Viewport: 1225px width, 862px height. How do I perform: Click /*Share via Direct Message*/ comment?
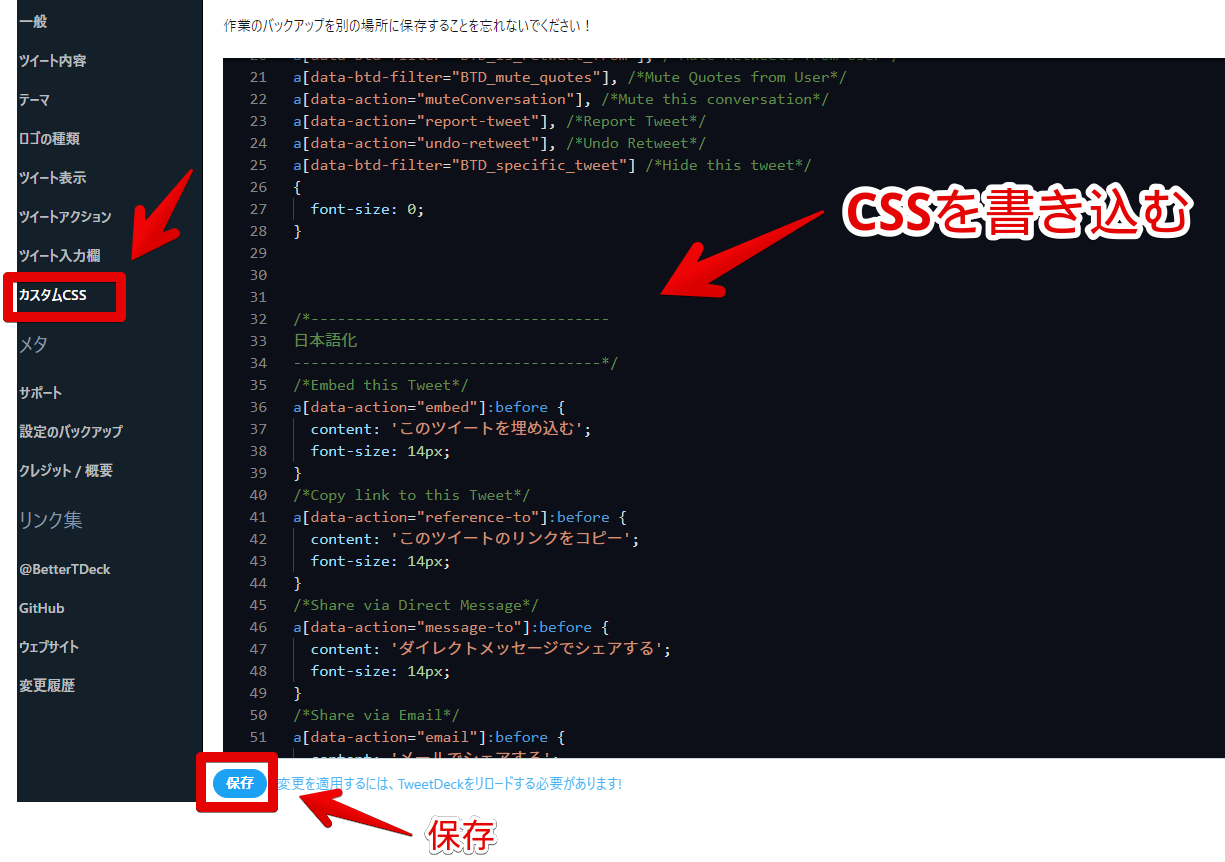[x=416, y=605]
